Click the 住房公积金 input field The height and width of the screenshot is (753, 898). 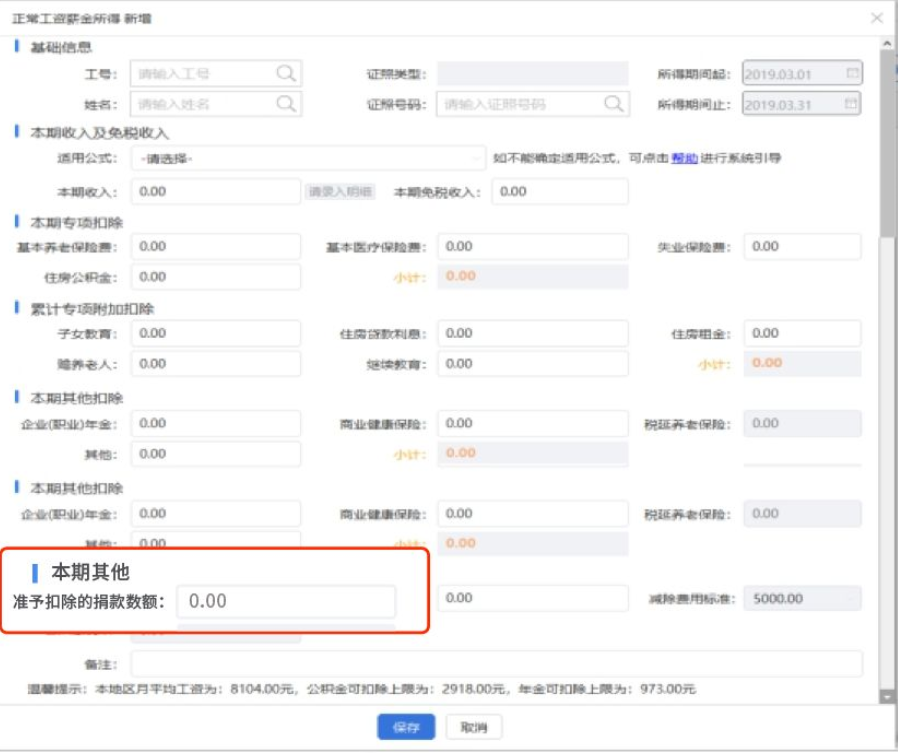tap(216, 277)
